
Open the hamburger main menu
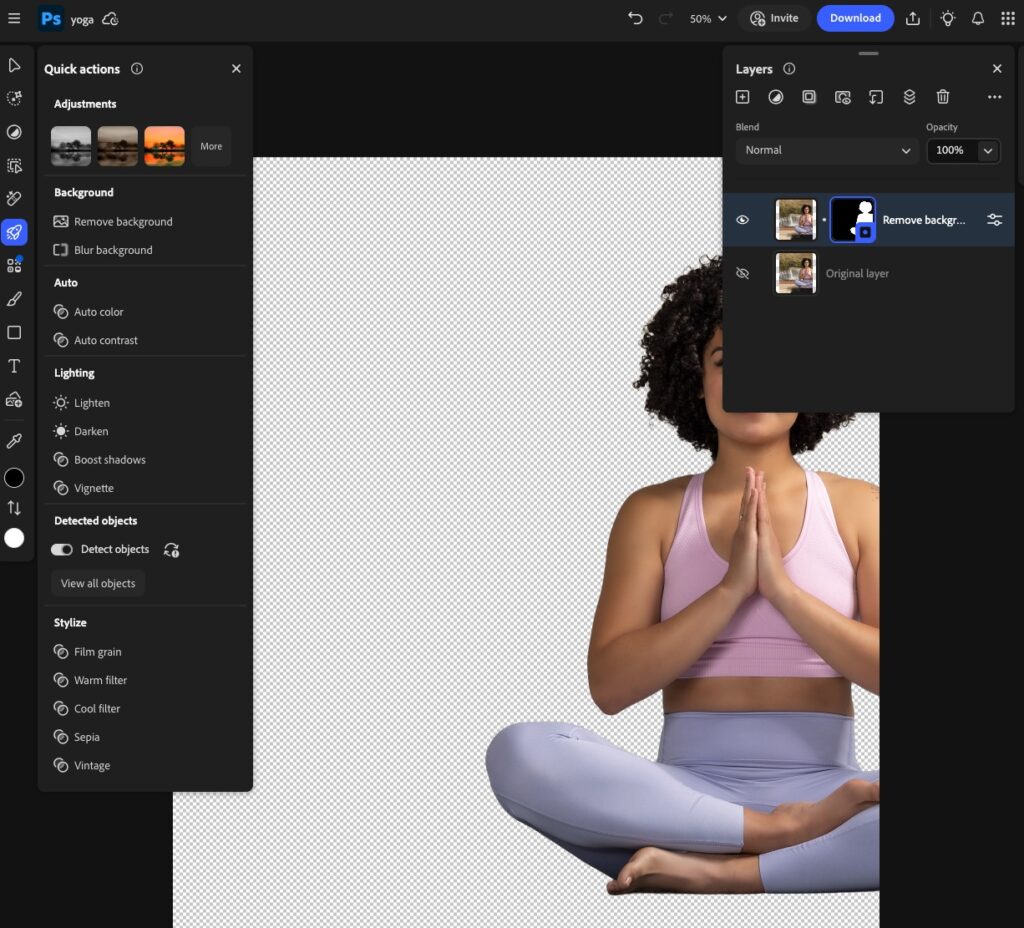tap(14, 18)
